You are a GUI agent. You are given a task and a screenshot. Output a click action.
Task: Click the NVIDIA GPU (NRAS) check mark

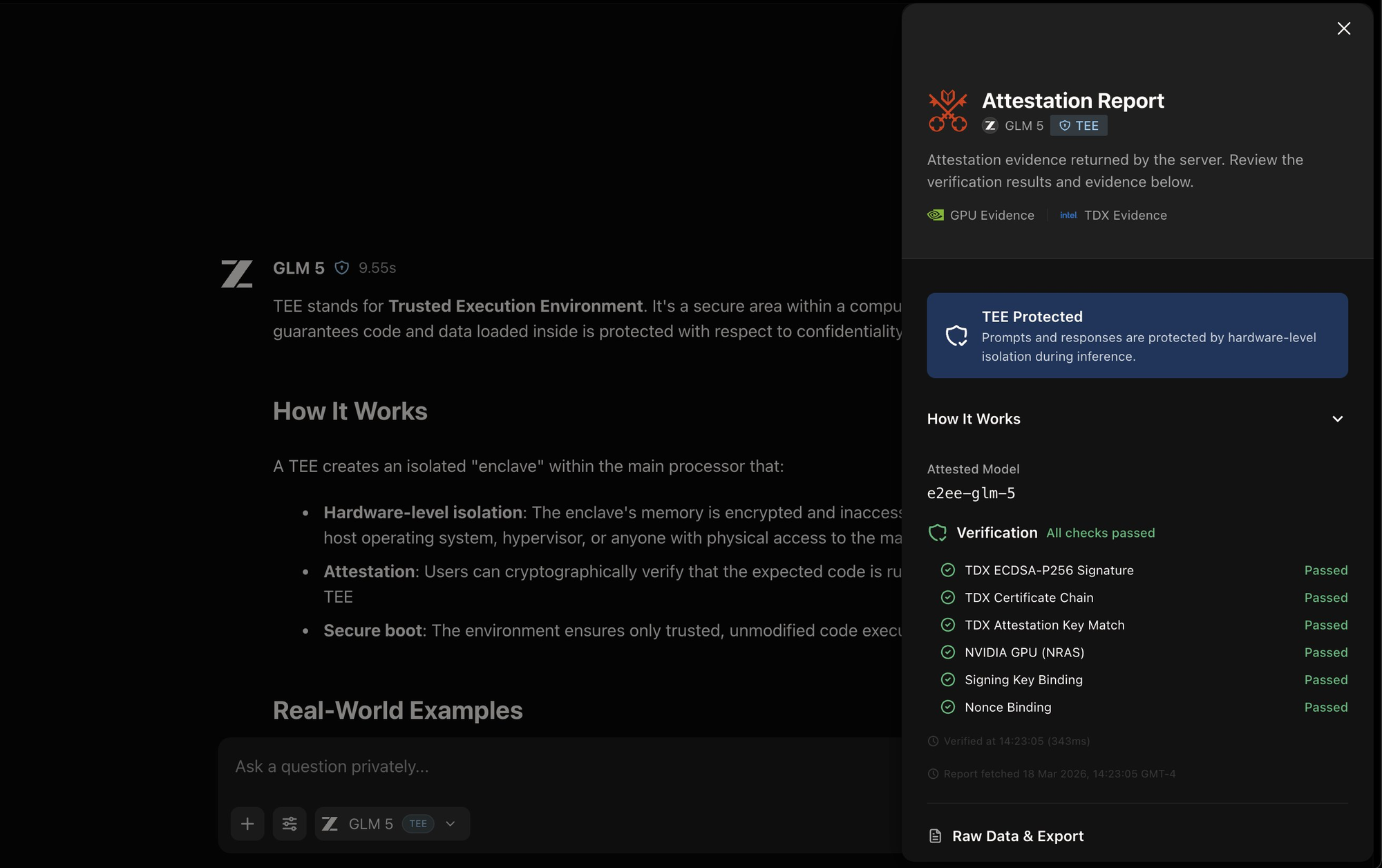point(948,652)
